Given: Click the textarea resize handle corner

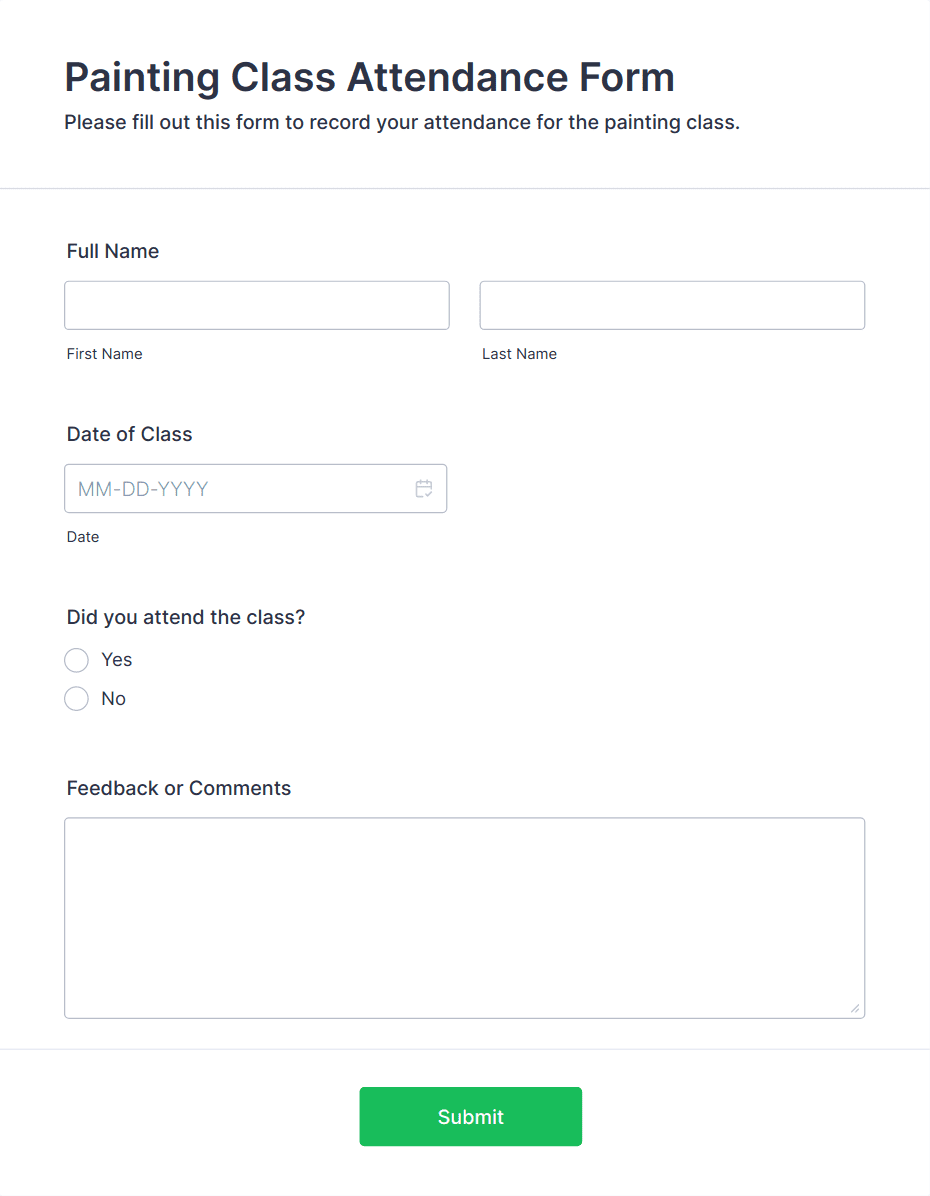Looking at the screenshot, I should click(x=855, y=1008).
